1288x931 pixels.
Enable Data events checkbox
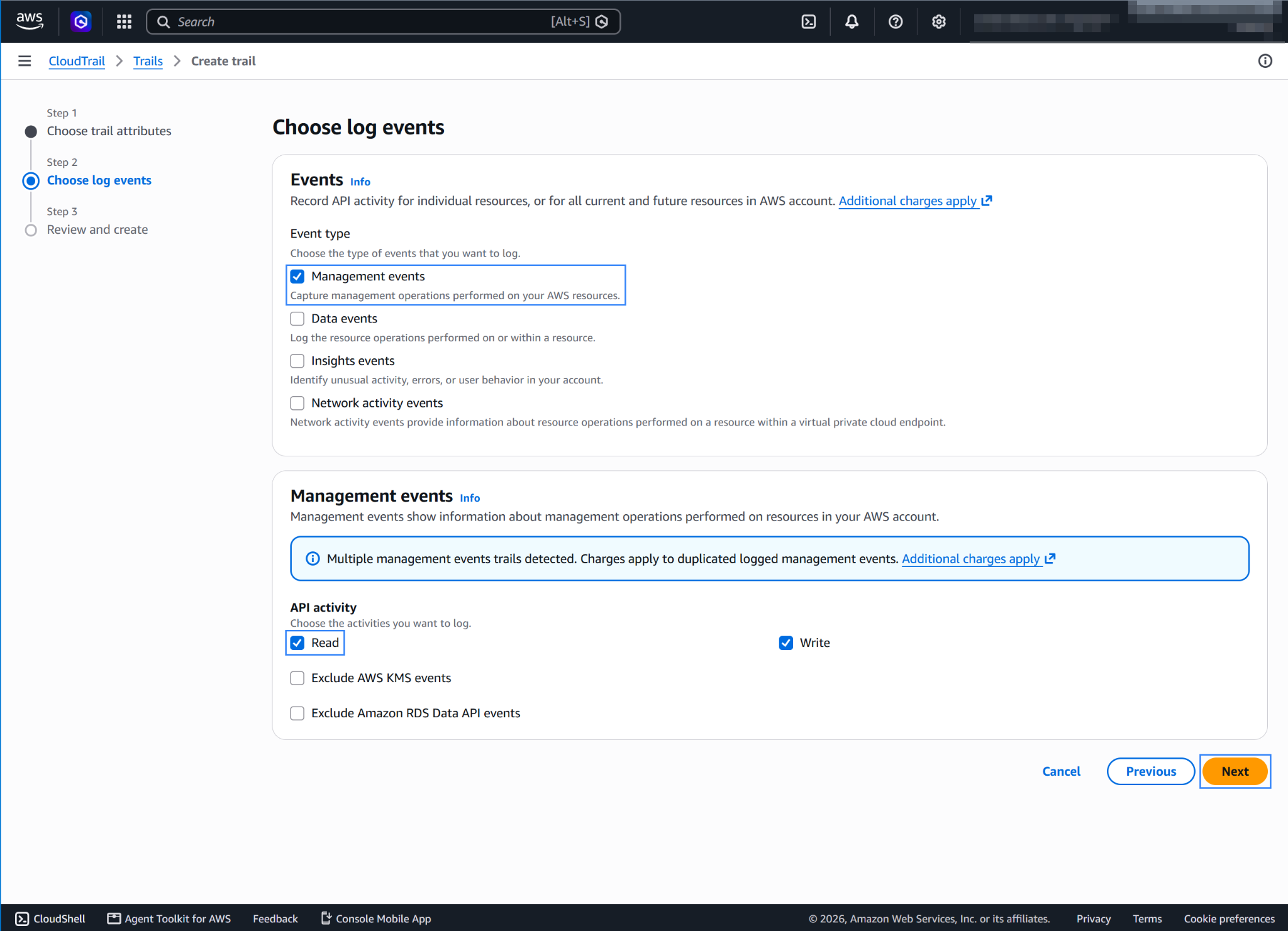click(297, 319)
